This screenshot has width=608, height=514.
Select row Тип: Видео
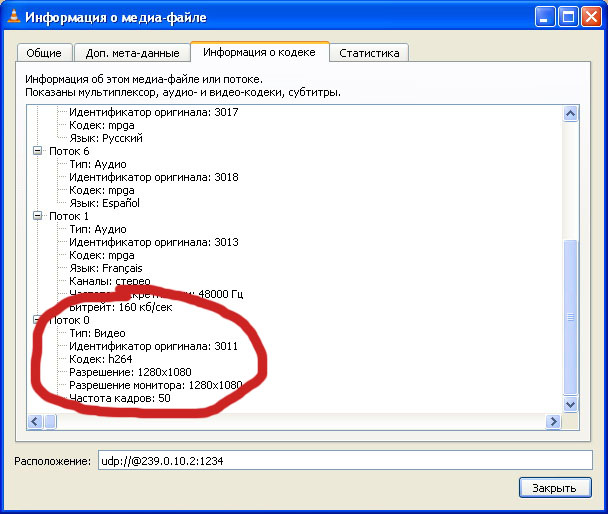tap(97, 333)
